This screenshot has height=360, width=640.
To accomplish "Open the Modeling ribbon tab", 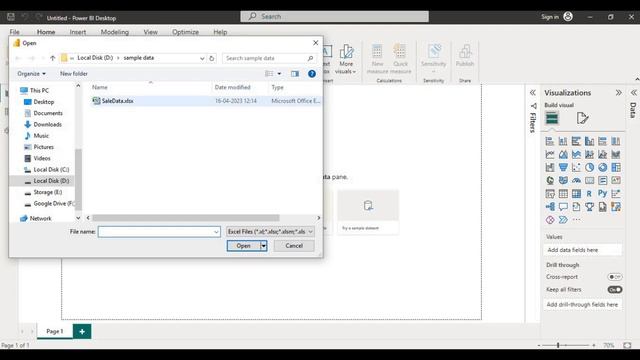I will tap(115, 32).
